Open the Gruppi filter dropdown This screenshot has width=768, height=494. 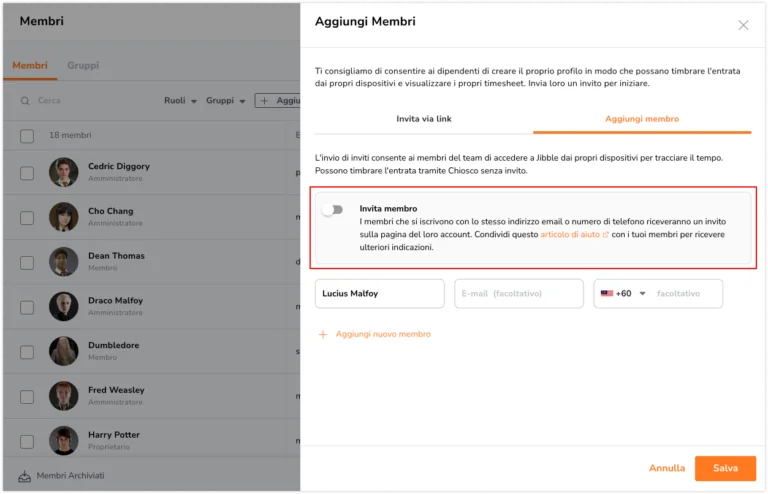(225, 100)
